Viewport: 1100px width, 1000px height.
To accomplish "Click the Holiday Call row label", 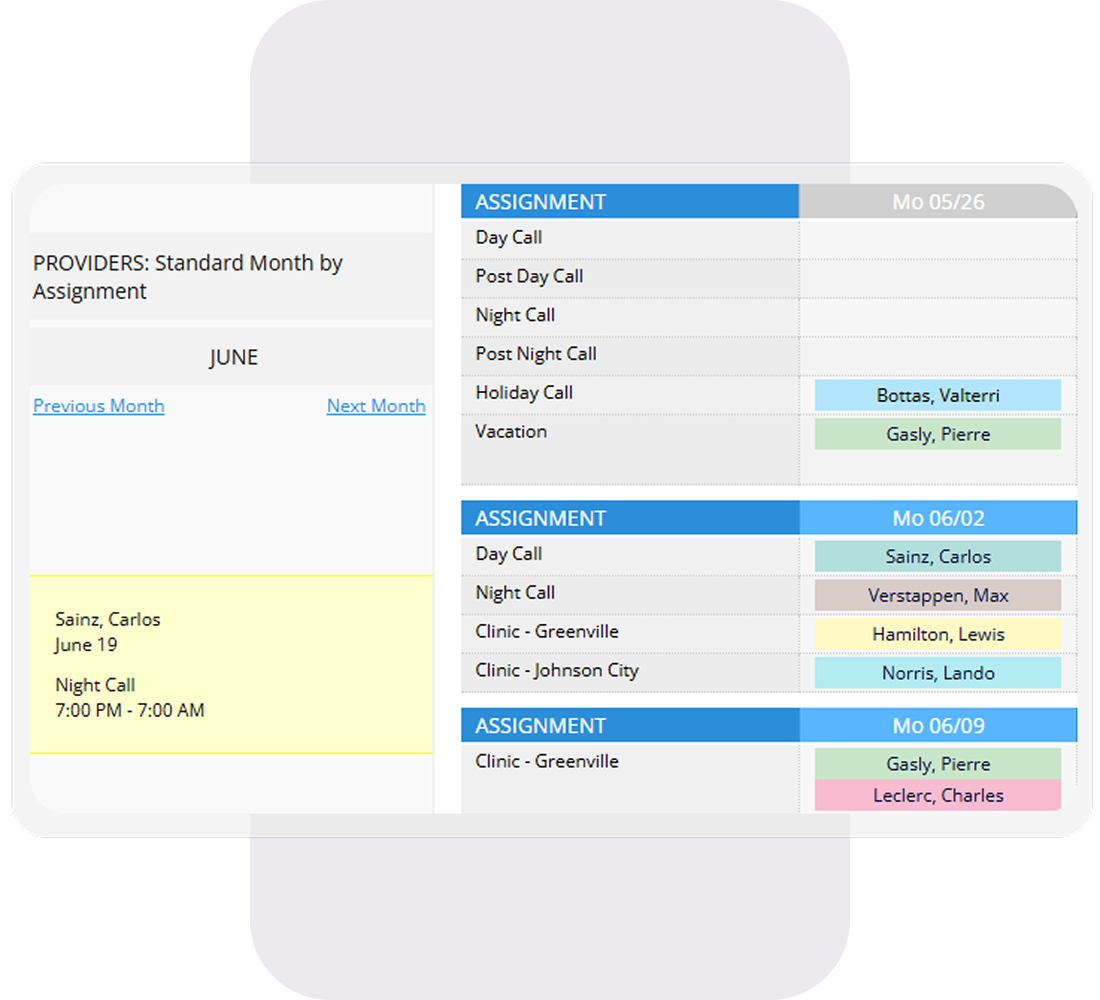I will tap(524, 393).
